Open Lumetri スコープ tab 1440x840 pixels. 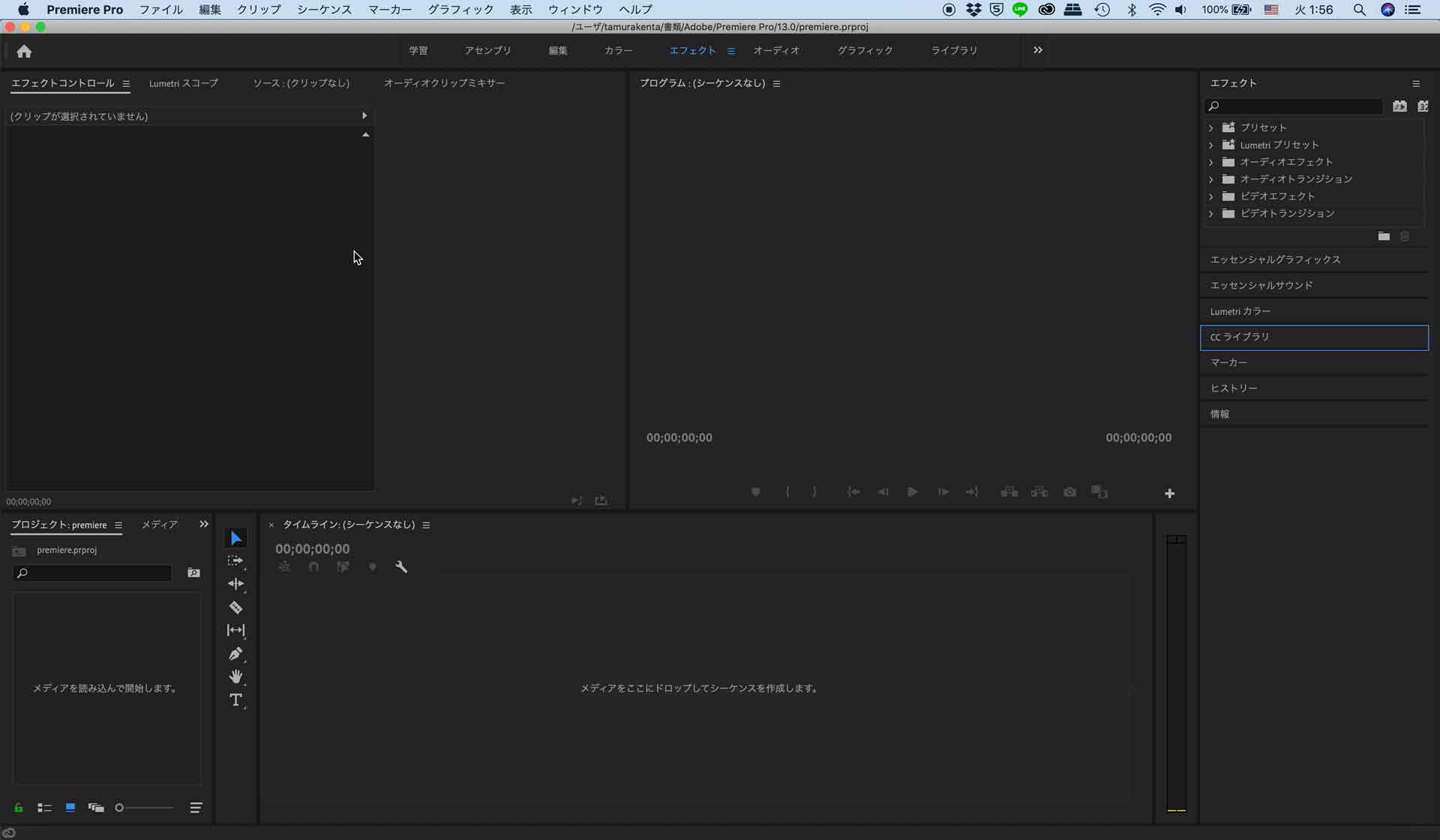184,83
